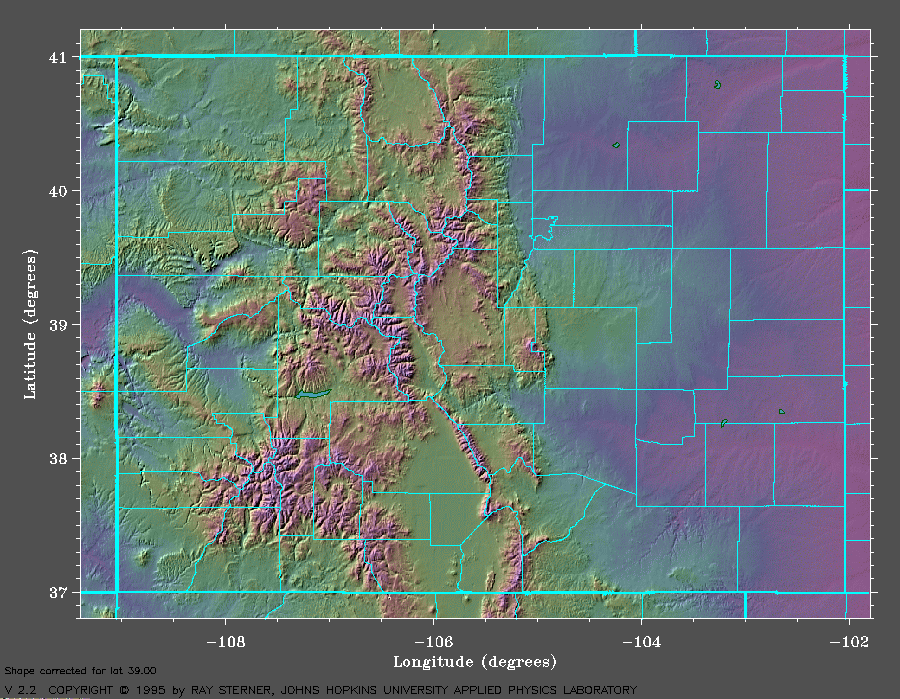Image resolution: width=900 pixels, height=699 pixels.
Task: Click the 40 latitude tick label
Action: [59, 191]
